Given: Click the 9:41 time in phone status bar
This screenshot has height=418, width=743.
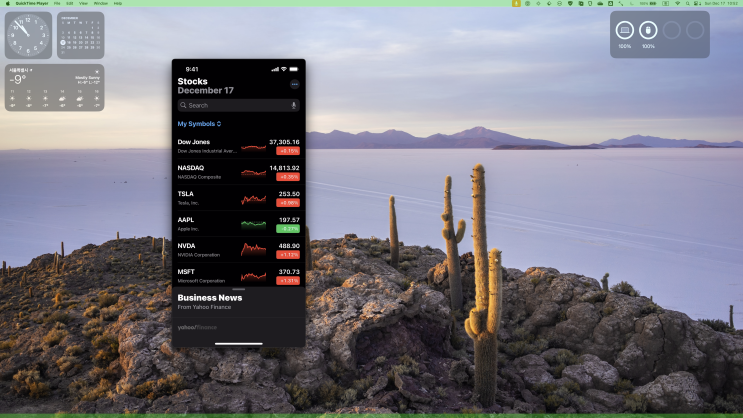Looking at the screenshot, I should coord(192,69).
